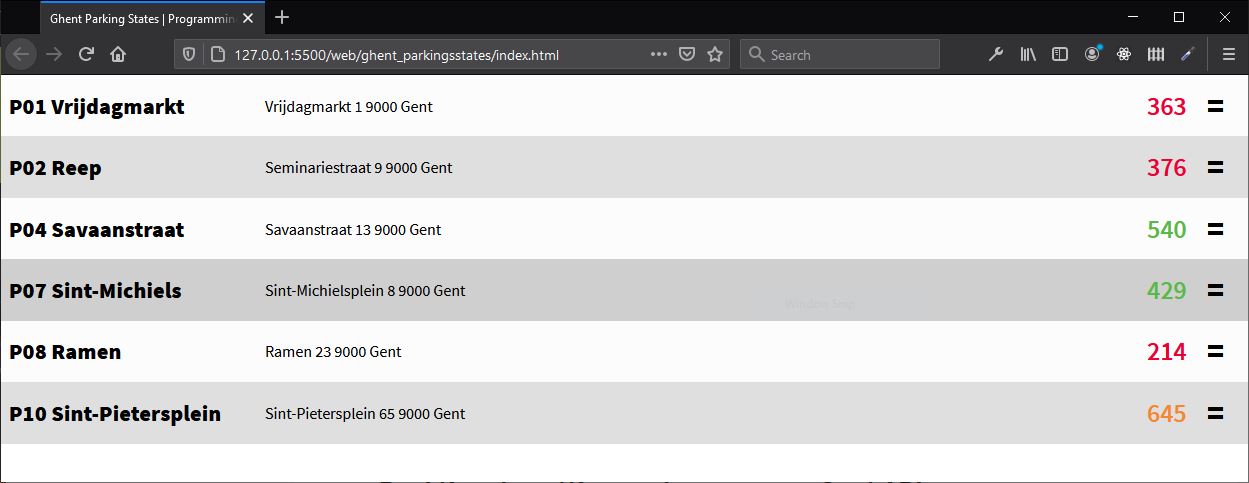Open the Firefox hamburger menu
Screen dimensions: 1249x483
click(1229, 55)
